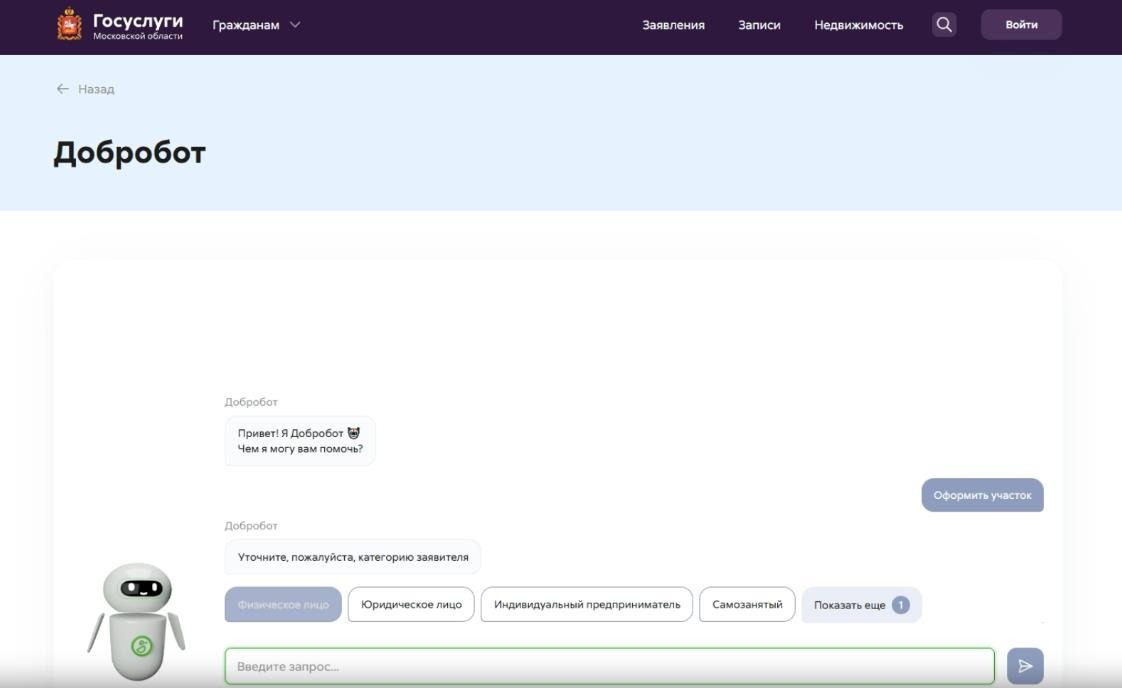Go to the Записи section
The width and height of the screenshot is (1122, 688).
tap(759, 25)
